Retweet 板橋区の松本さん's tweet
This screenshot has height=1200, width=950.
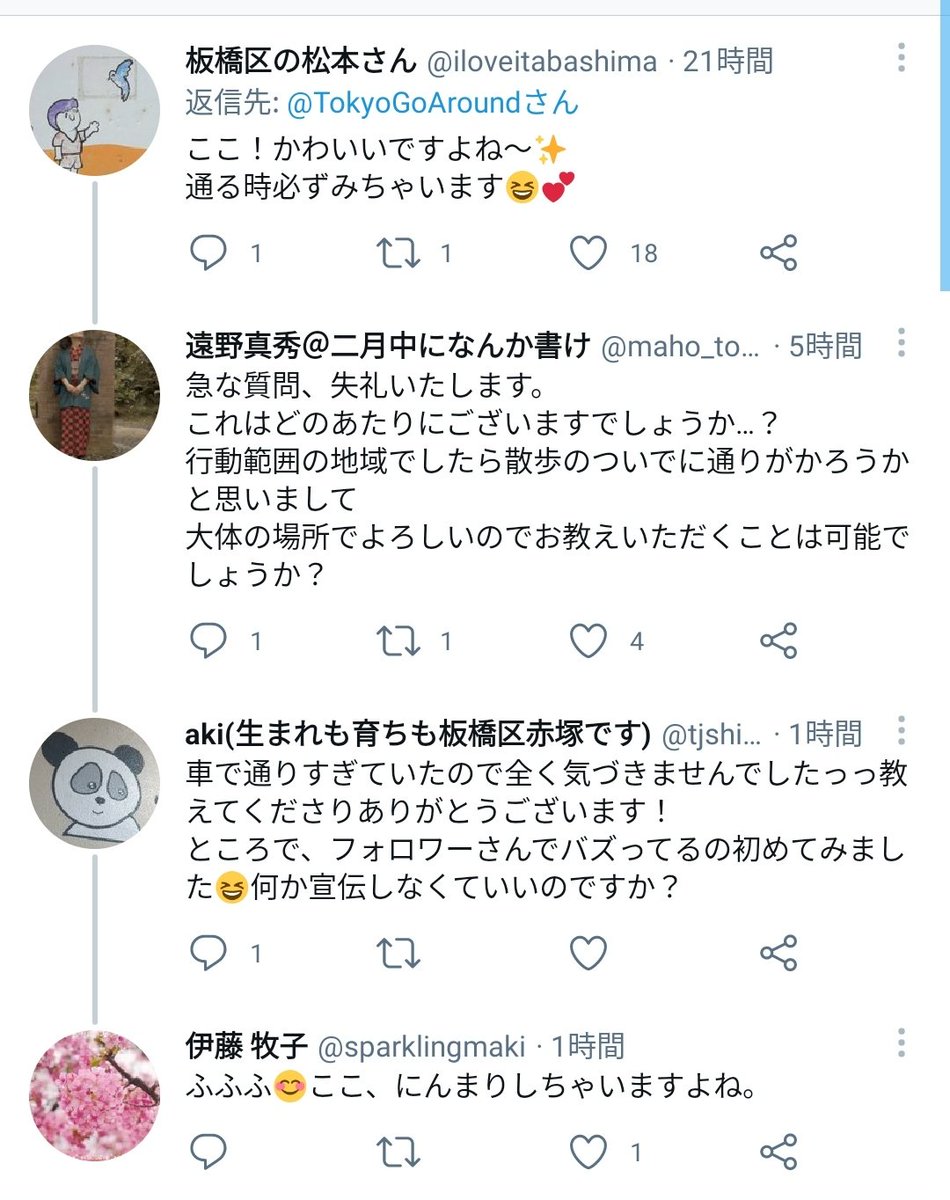pyautogui.click(x=399, y=254)
